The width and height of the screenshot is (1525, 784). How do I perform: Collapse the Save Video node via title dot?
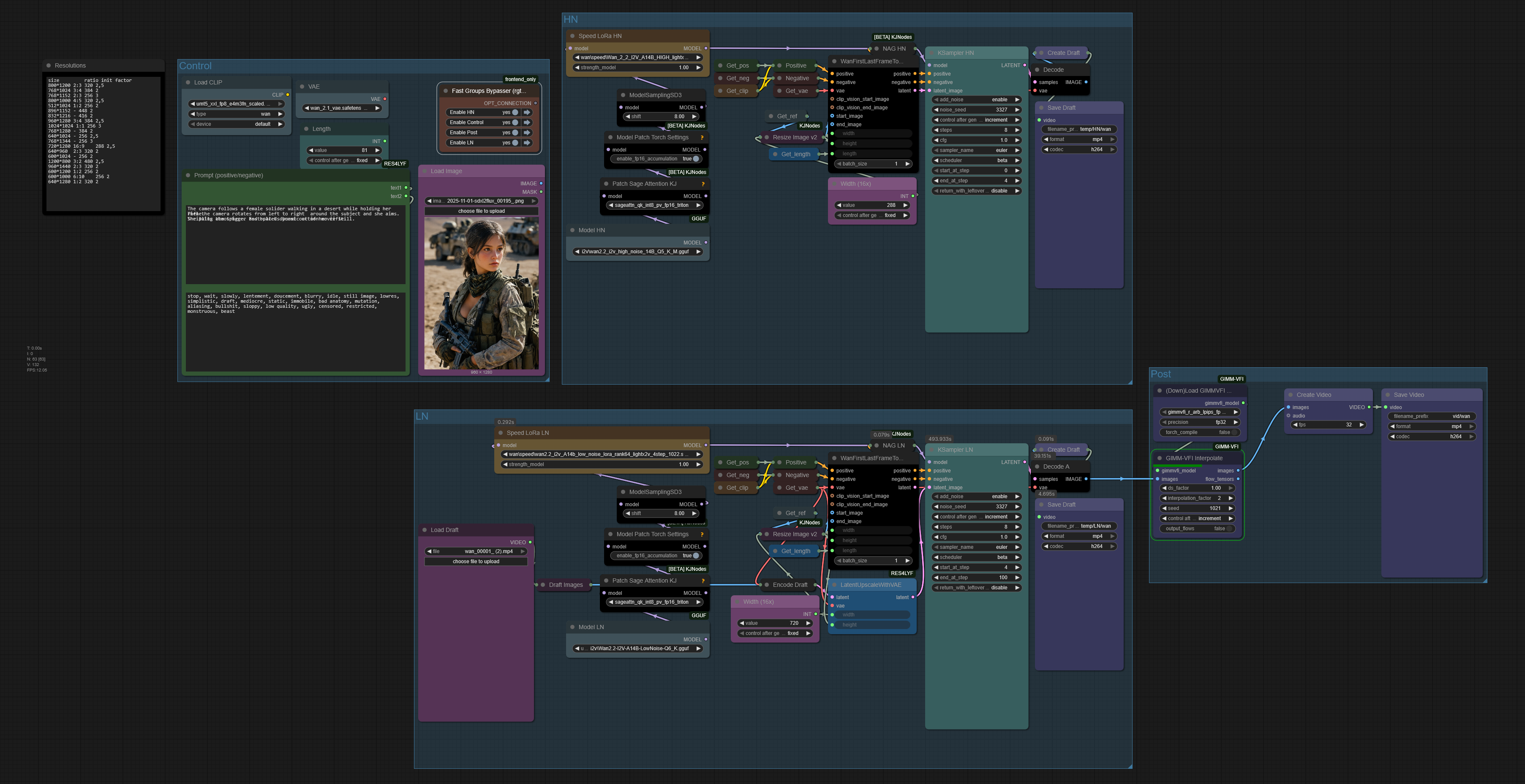coord(1388,395)
